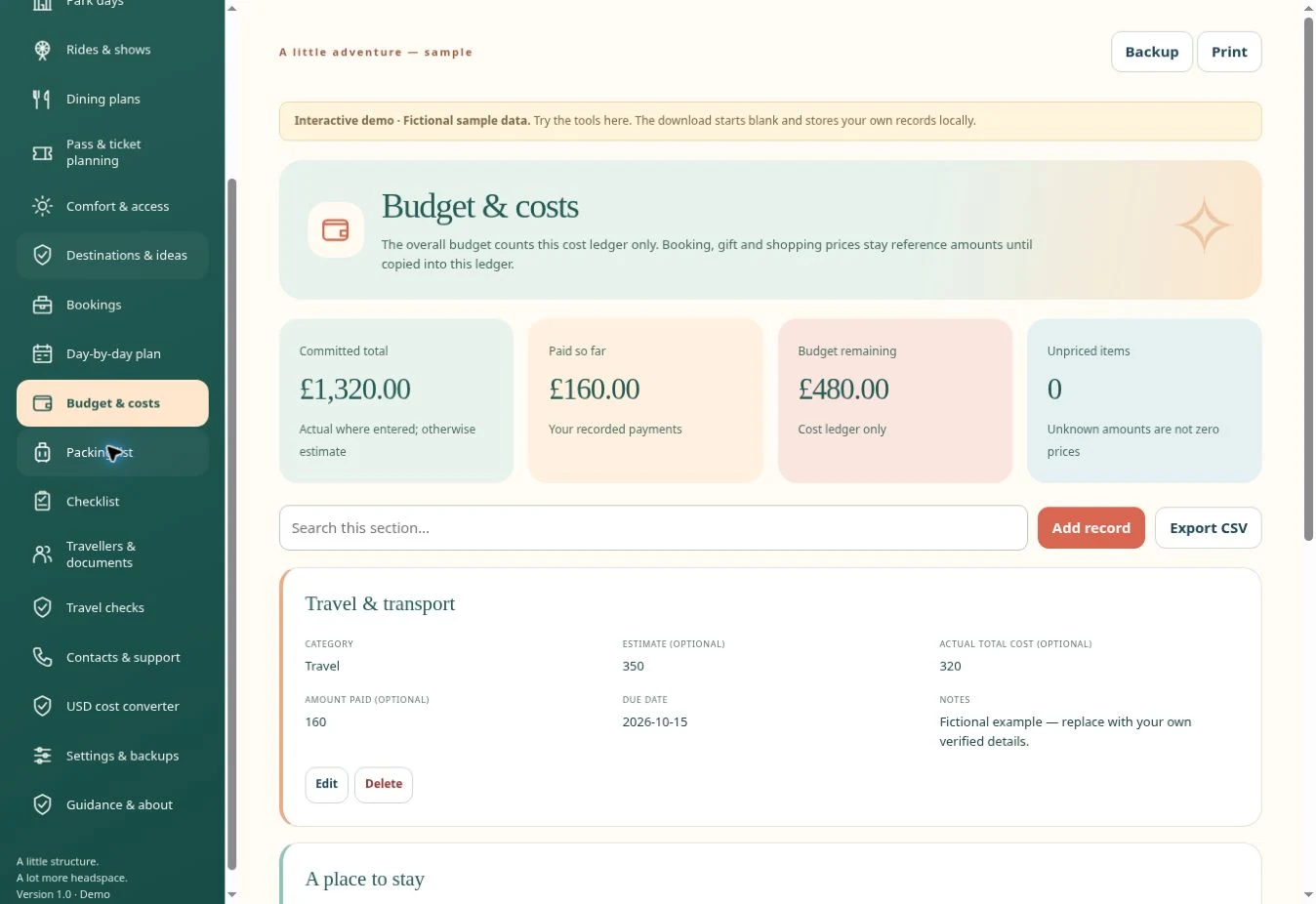Click the Rides & shows ferris wheel icon
This screenshot has width=1316, height=904.
[x=42, y=50]
